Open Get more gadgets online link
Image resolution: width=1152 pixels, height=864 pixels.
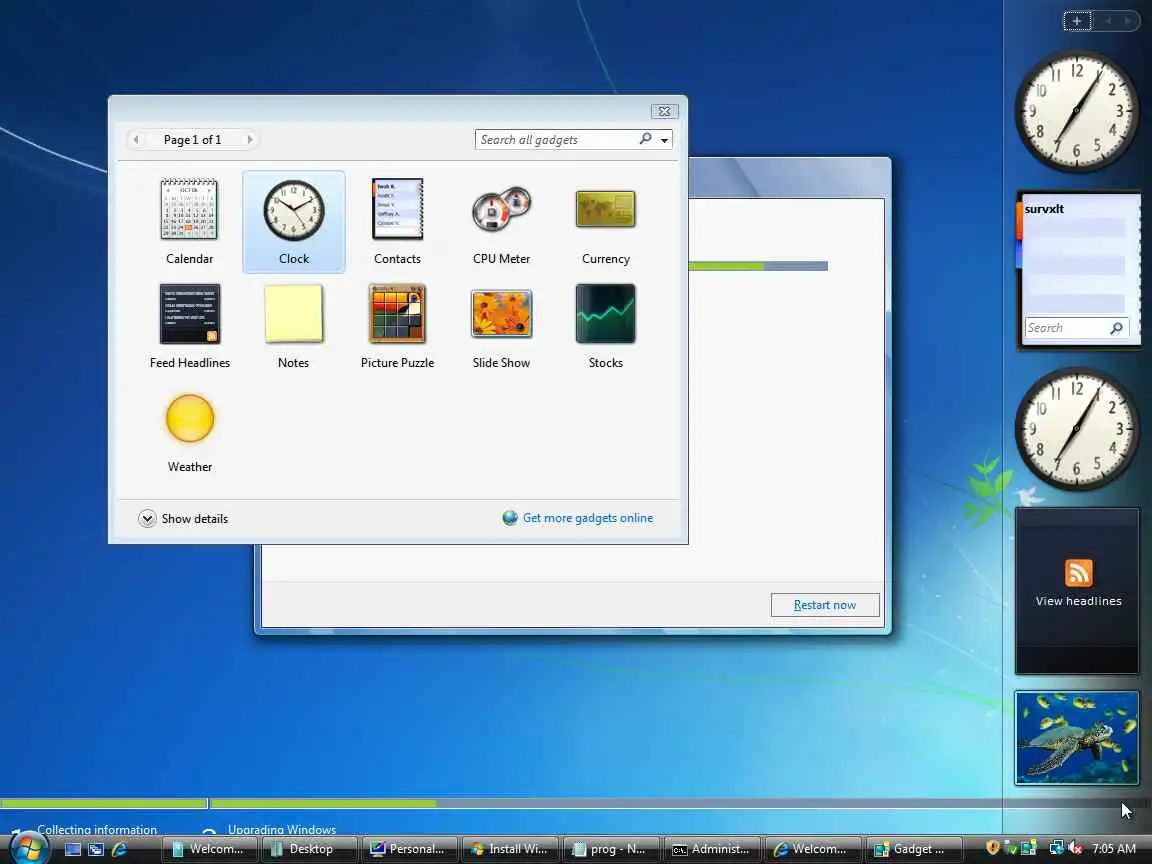pos(578,518)
